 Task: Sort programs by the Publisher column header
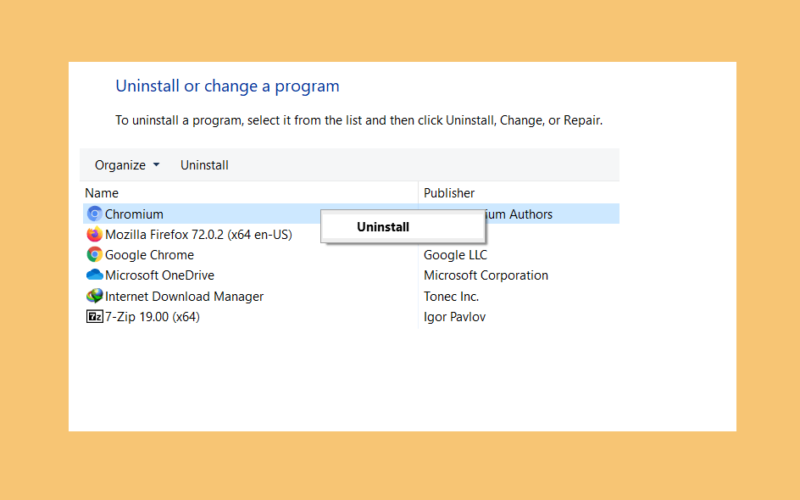click(449, 193)
